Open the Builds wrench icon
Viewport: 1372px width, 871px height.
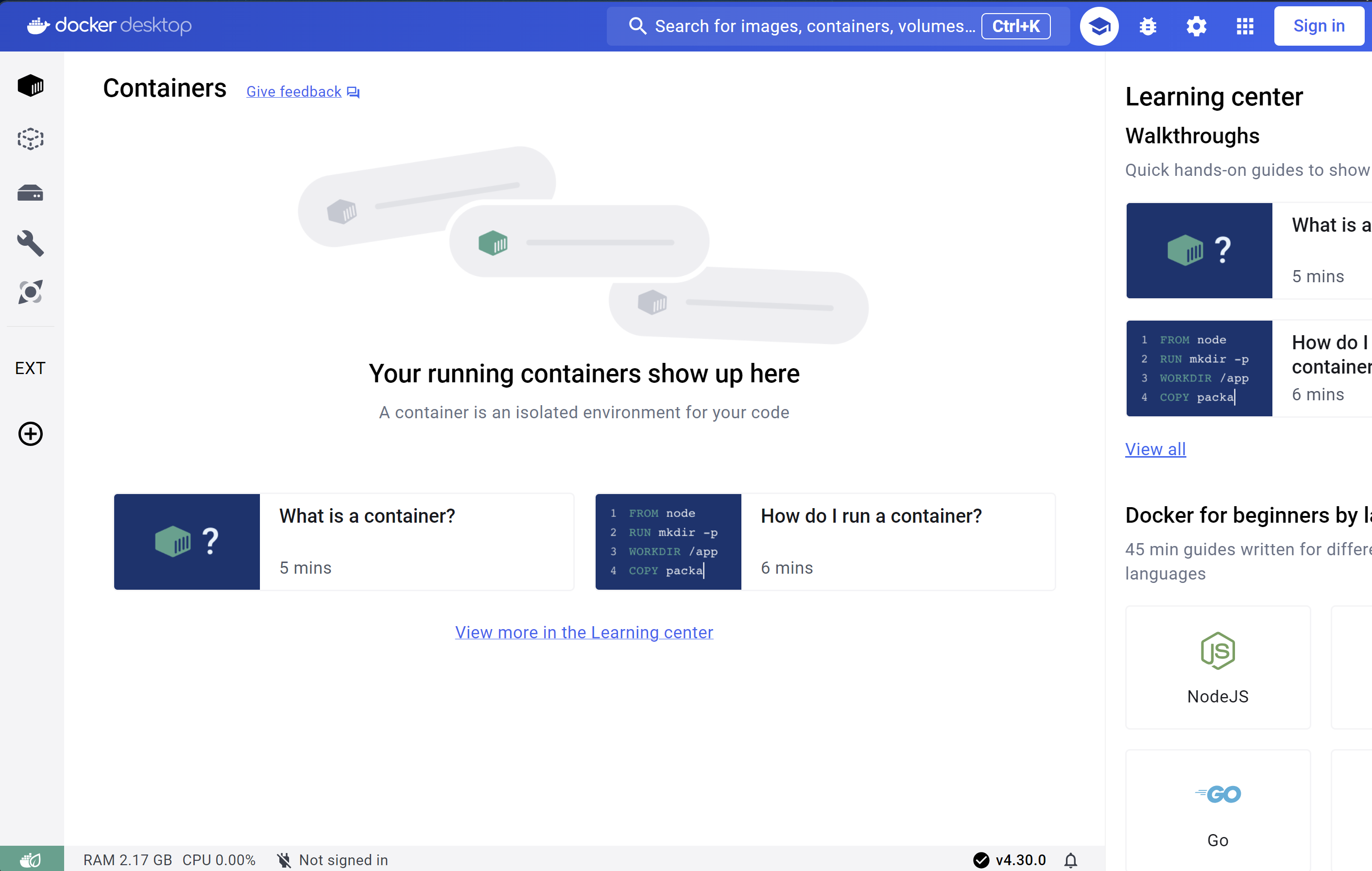click(30, 243)
